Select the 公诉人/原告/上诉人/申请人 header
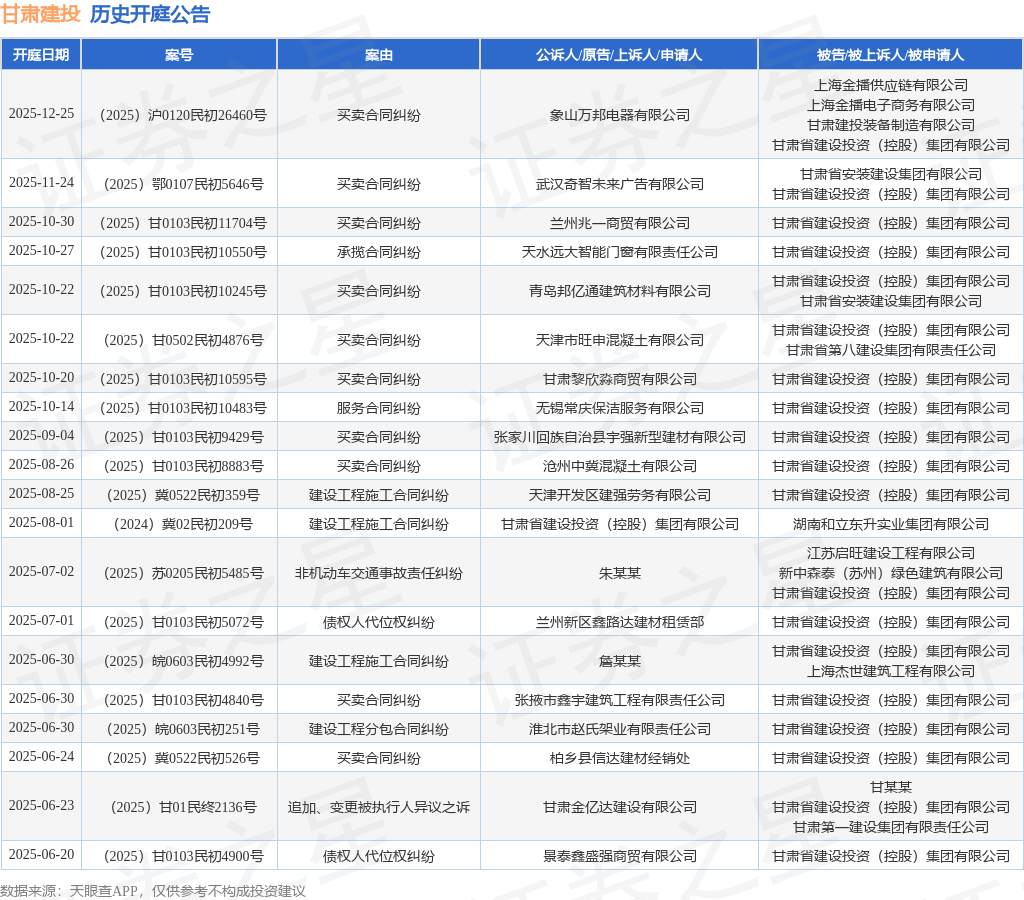The width and height of the screenshot is (1024, 900). click(x=619, y=55)
